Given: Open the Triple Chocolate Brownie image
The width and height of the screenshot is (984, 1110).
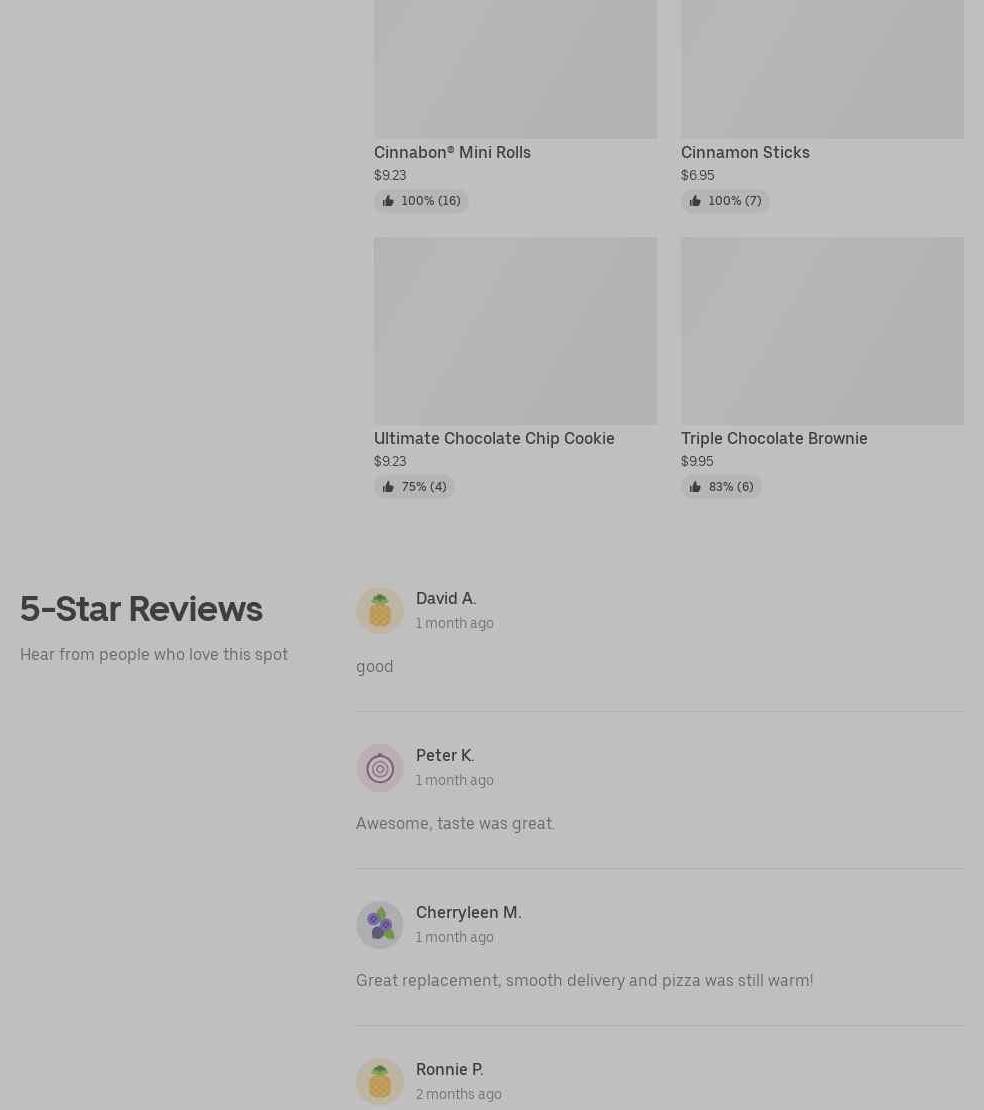Looking at the screenshot, I should click(822, 331).
